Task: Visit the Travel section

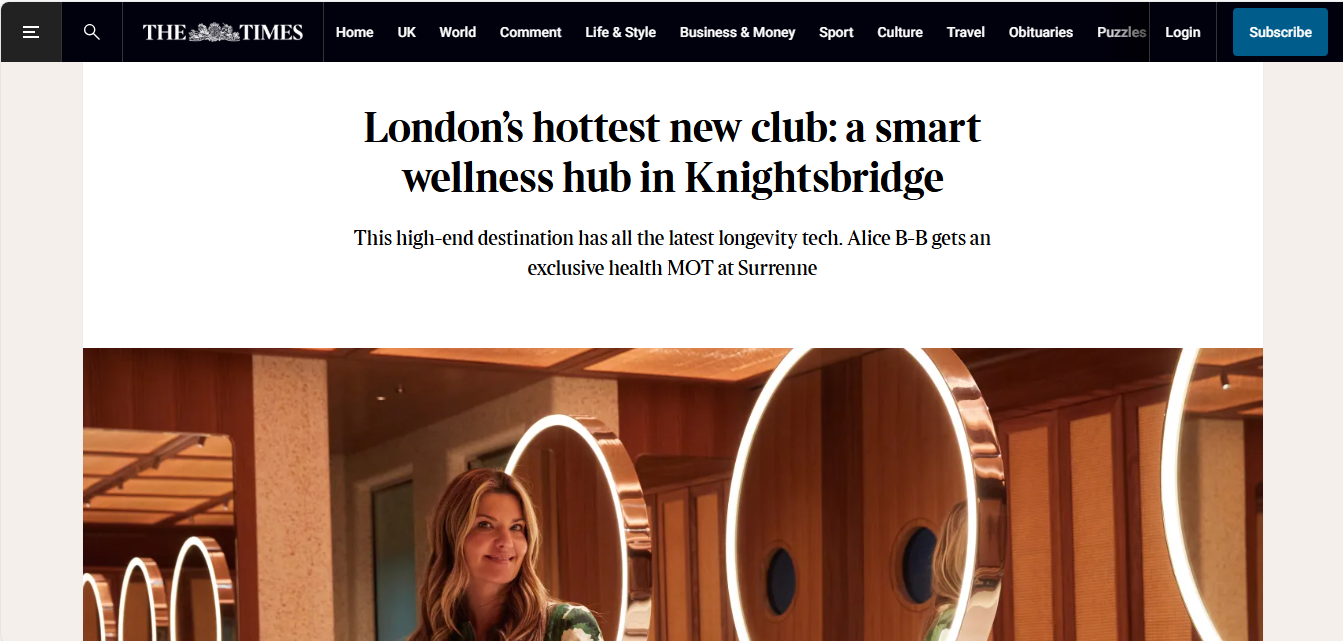Action: click(x=965, y=32)
